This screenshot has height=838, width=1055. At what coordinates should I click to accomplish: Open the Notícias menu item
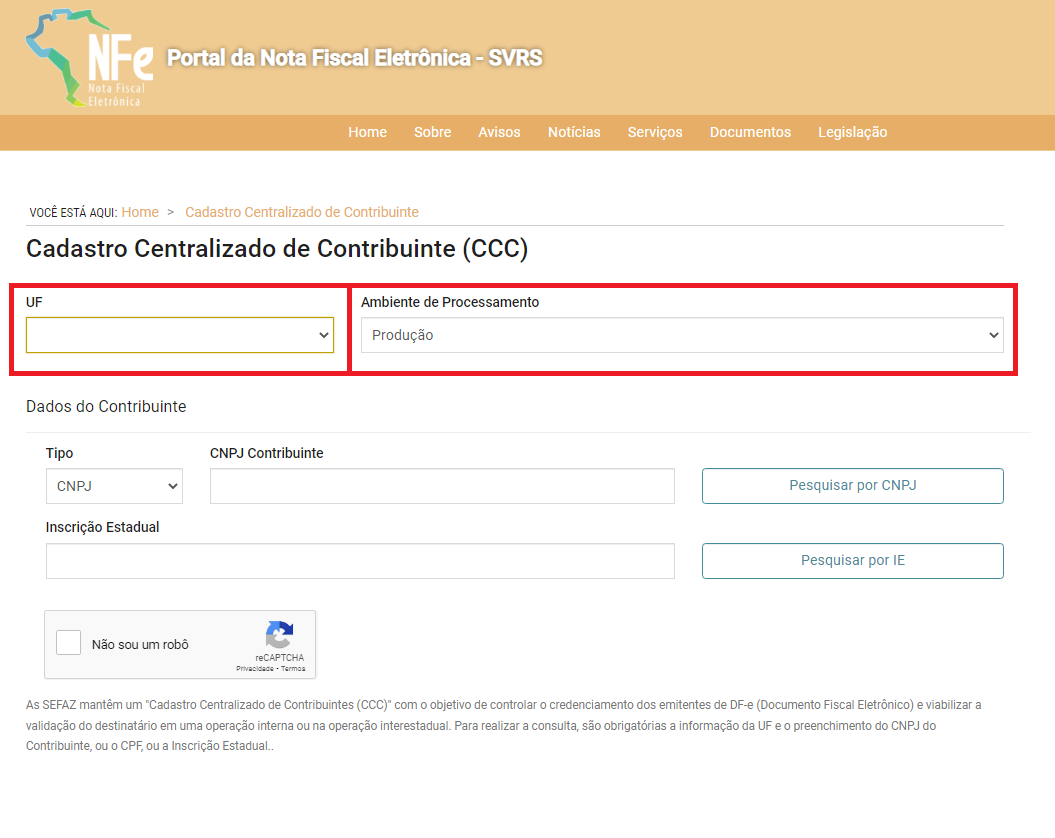pyautogui.click(x=574, y=132)
